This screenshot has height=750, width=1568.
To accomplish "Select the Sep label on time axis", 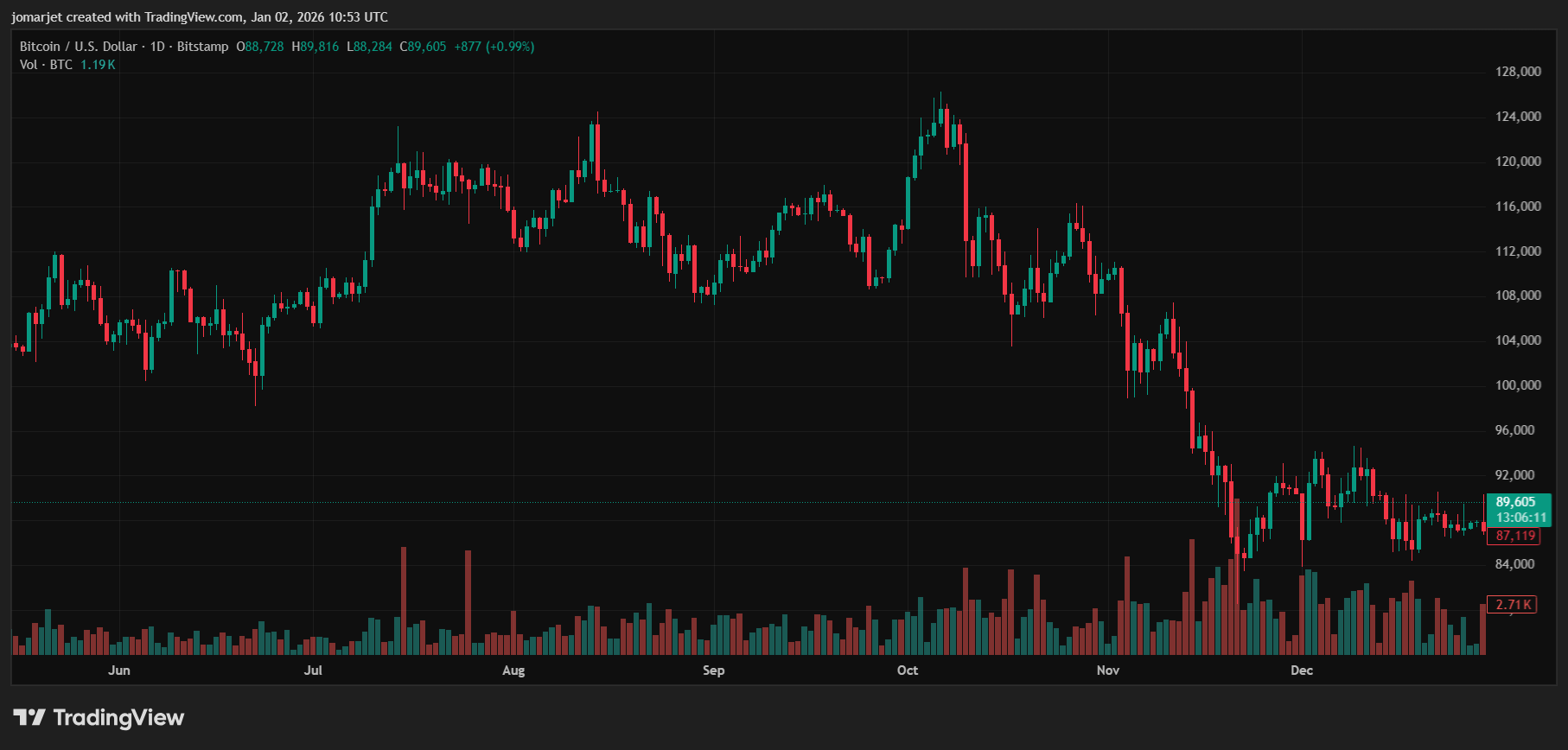I will (x=713, y=671).
